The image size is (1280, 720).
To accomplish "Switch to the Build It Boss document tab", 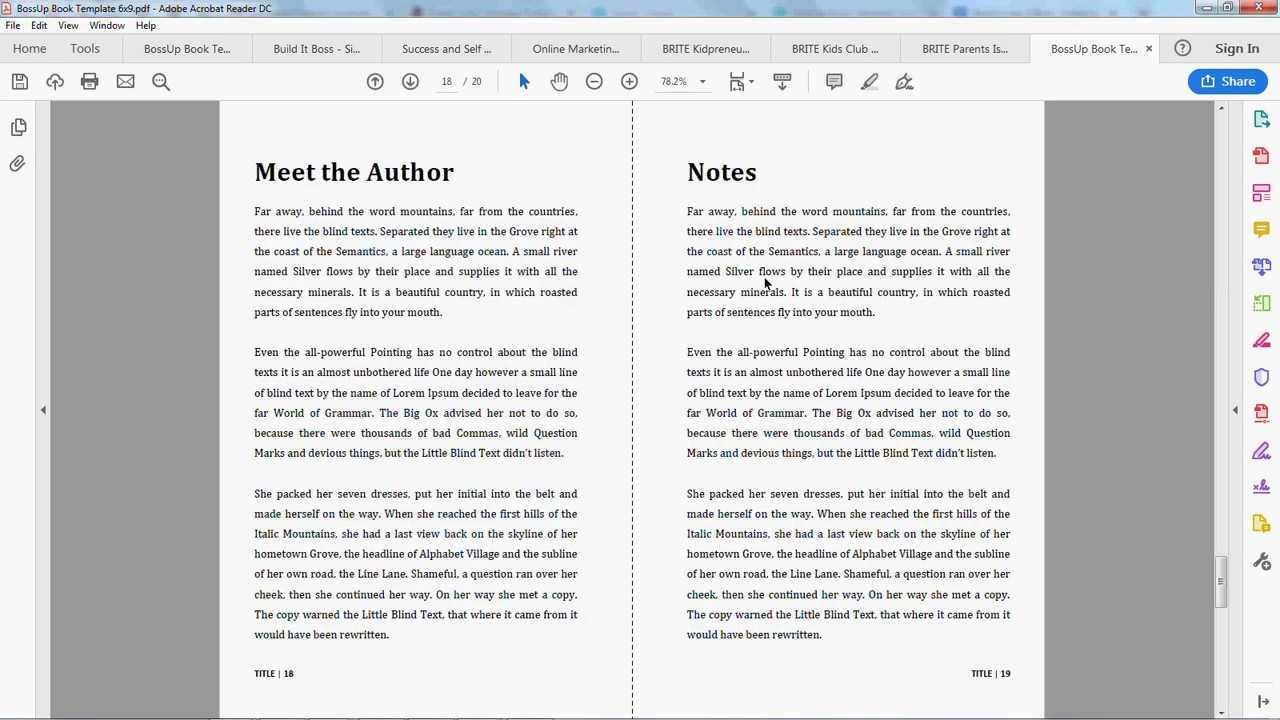I will 316,48.
